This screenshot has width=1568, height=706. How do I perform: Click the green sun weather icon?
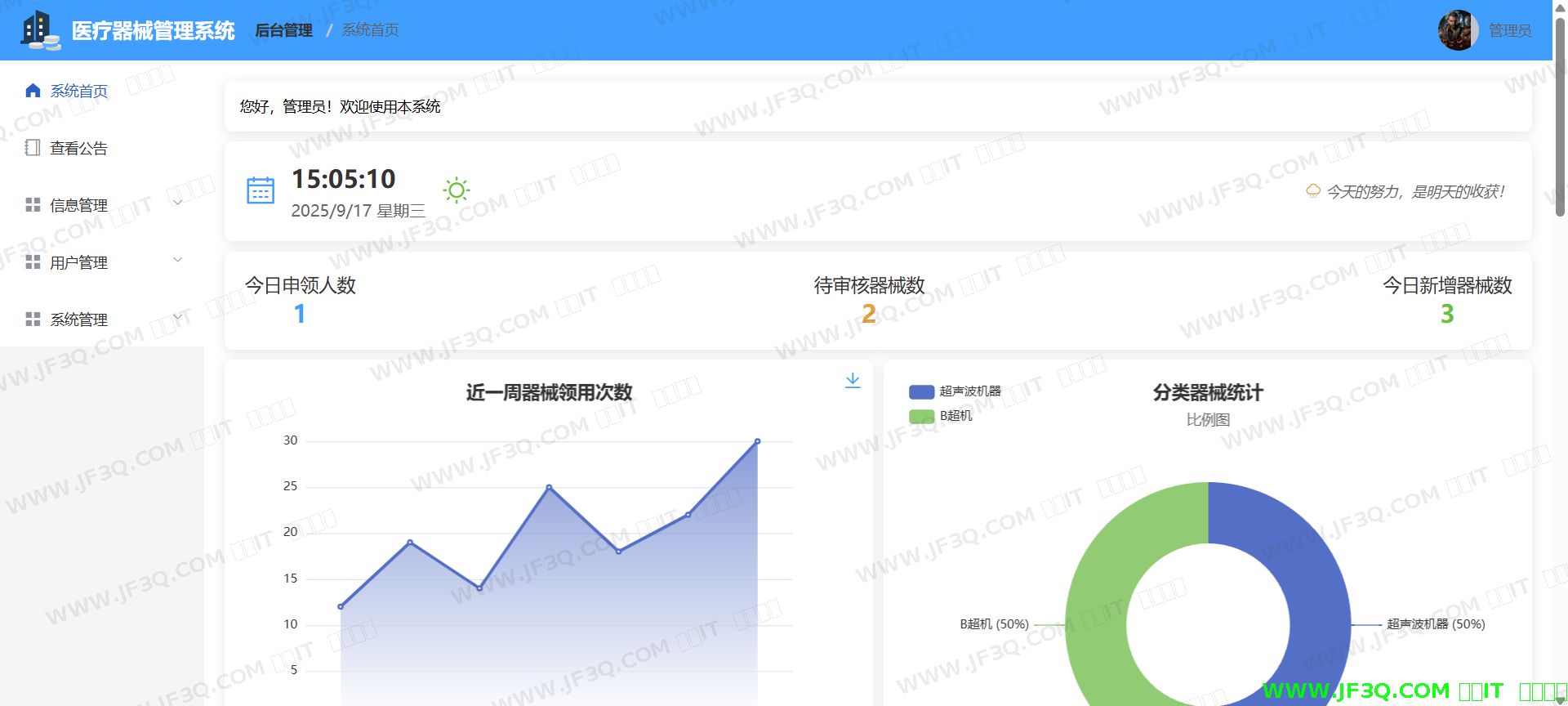pos(457,191)
